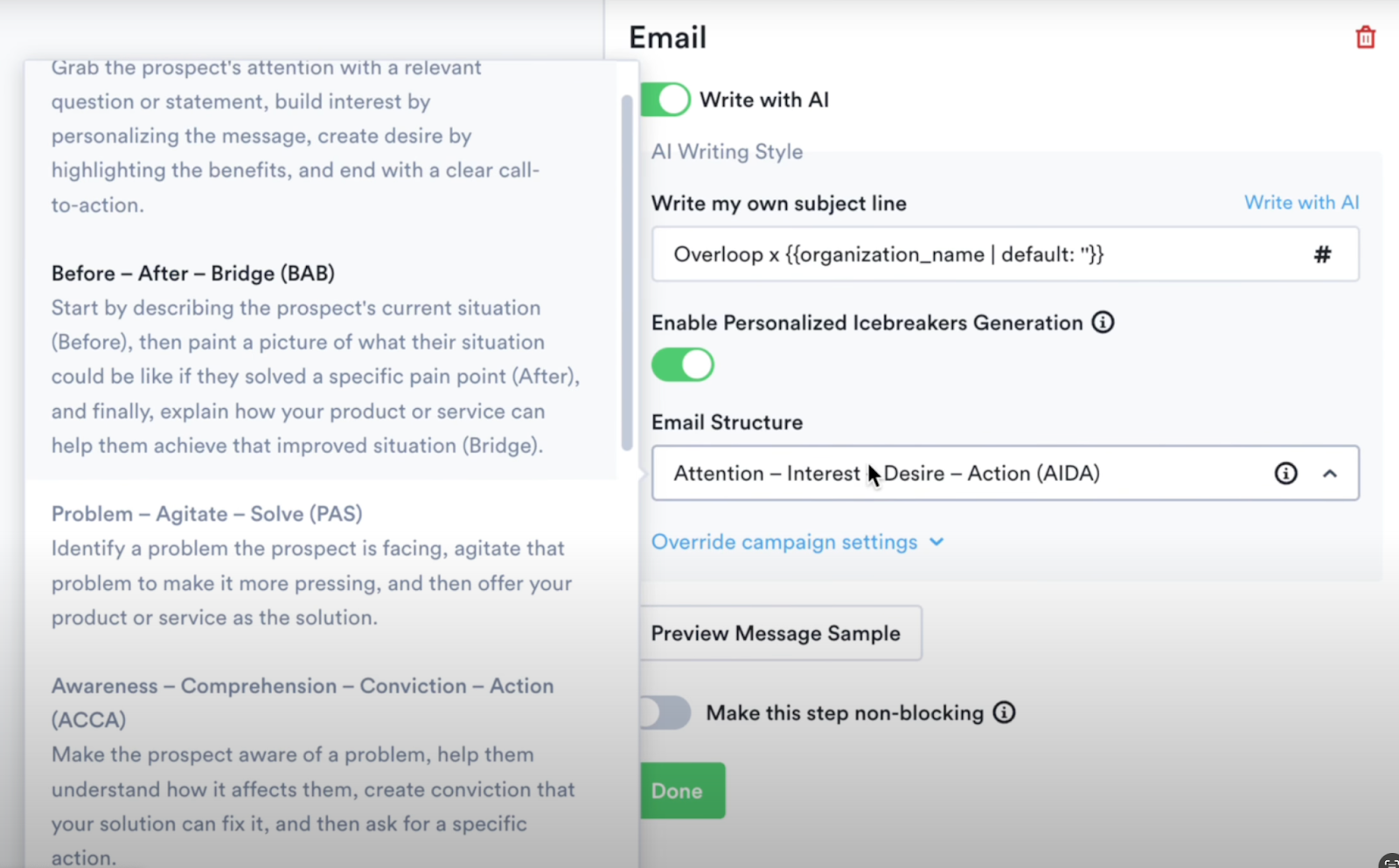1399x868 pixels.
Task: Disable the Write with AI toggle
Action: (x=665, y=99)
